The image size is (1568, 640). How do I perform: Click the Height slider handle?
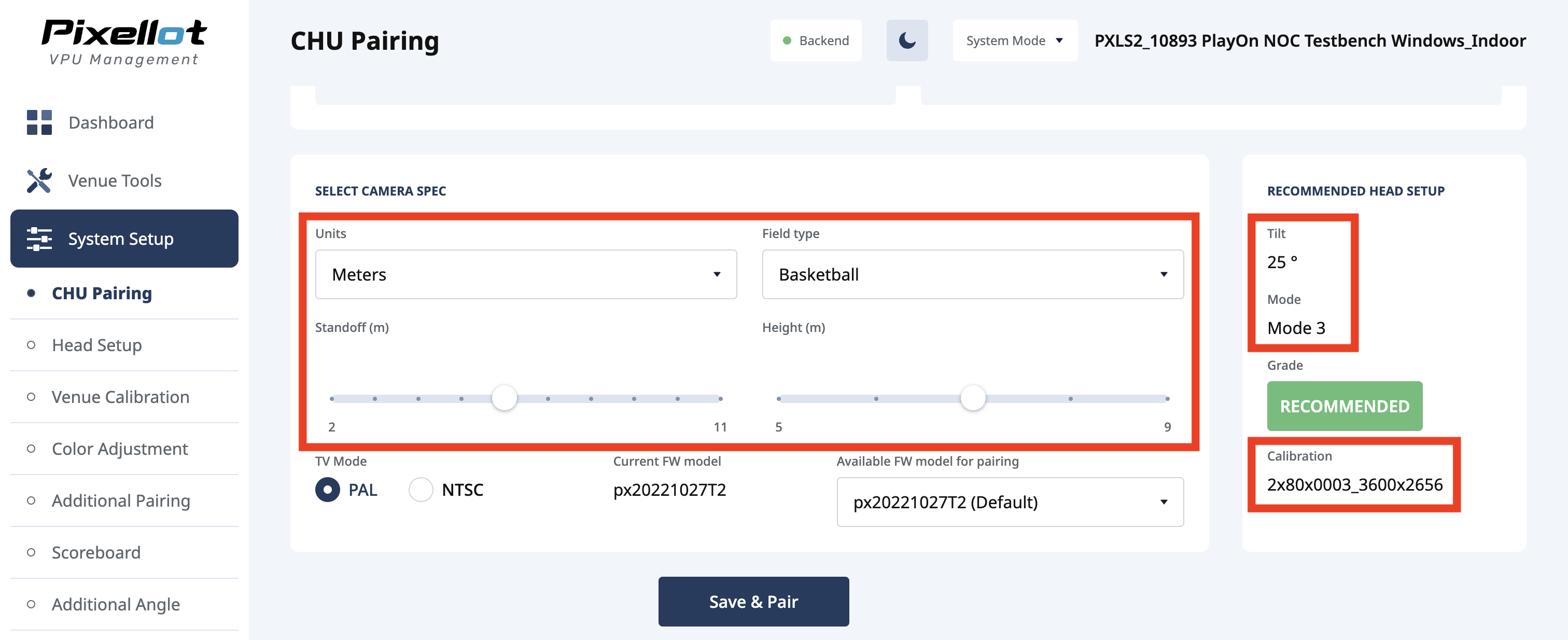(973, 398)
